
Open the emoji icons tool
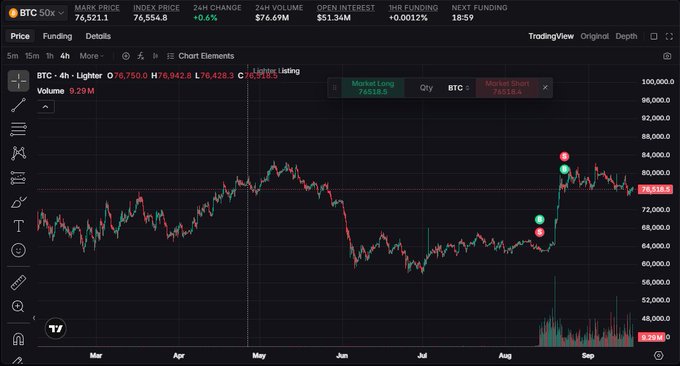coord(18,250)
